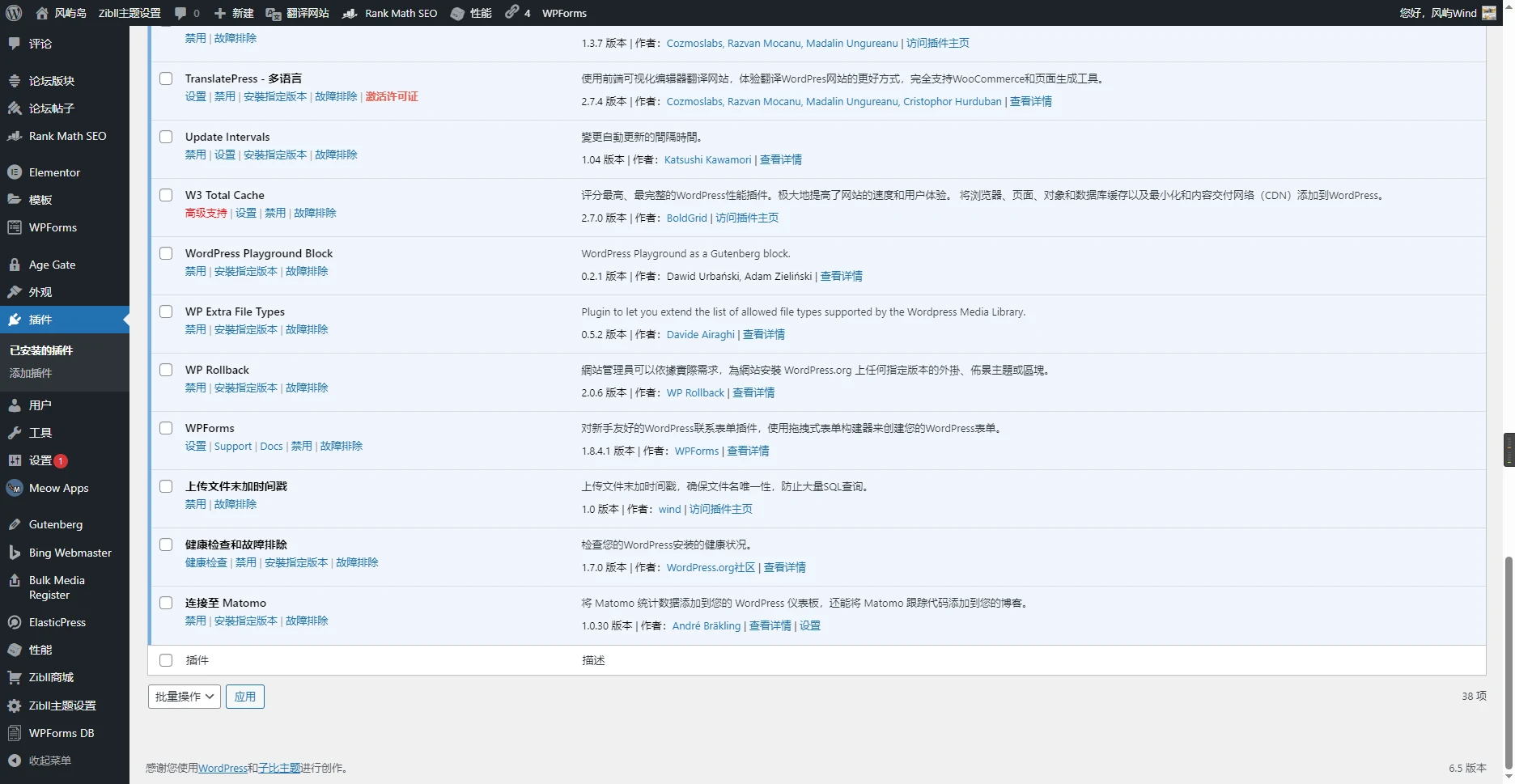Check the W3 Total Cache plugin checkbox
The width and height of the screenshot is (1515, 784).
tap(166, 195)
